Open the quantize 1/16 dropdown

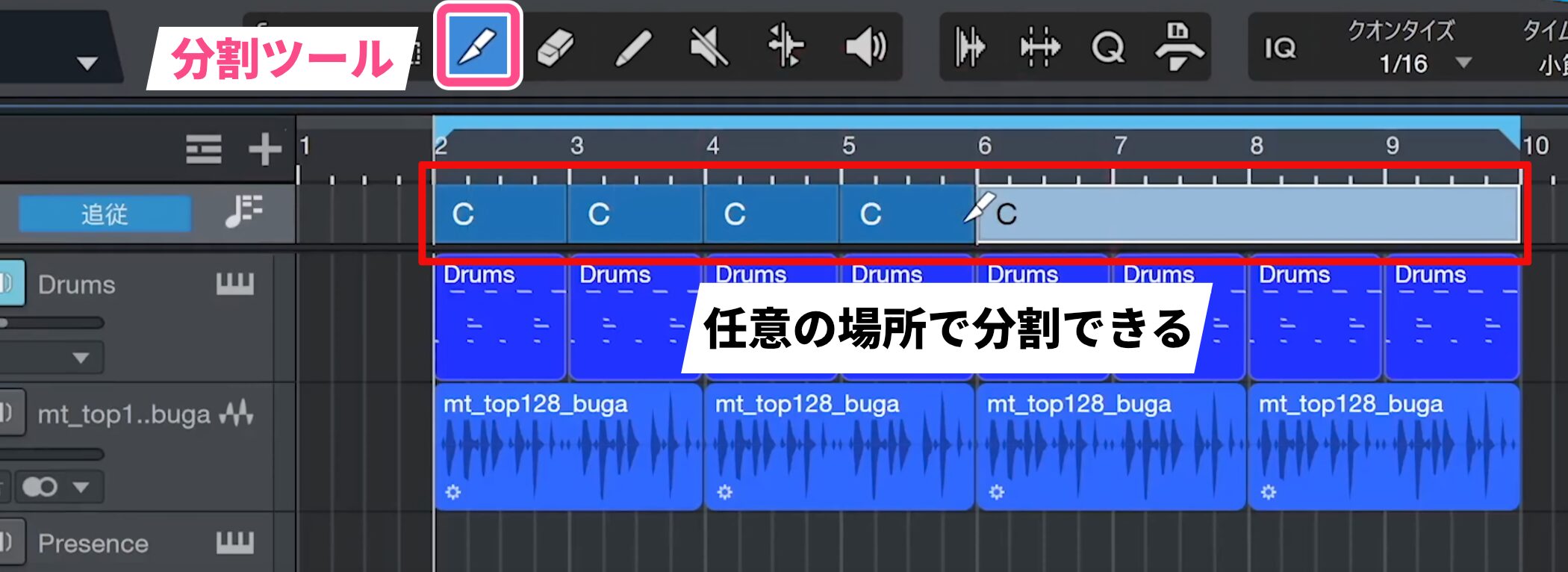coord(1463,63)
